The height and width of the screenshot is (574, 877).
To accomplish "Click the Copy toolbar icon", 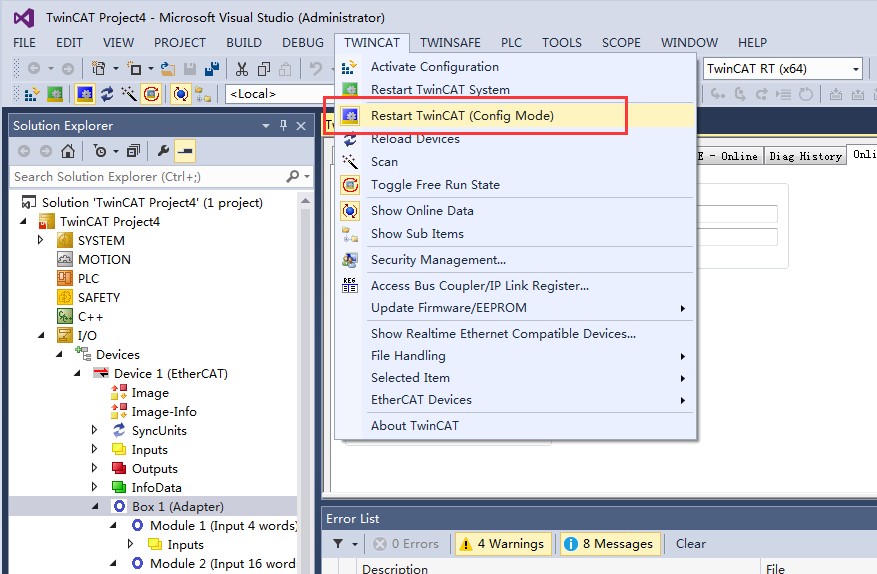I will (263, 69).
